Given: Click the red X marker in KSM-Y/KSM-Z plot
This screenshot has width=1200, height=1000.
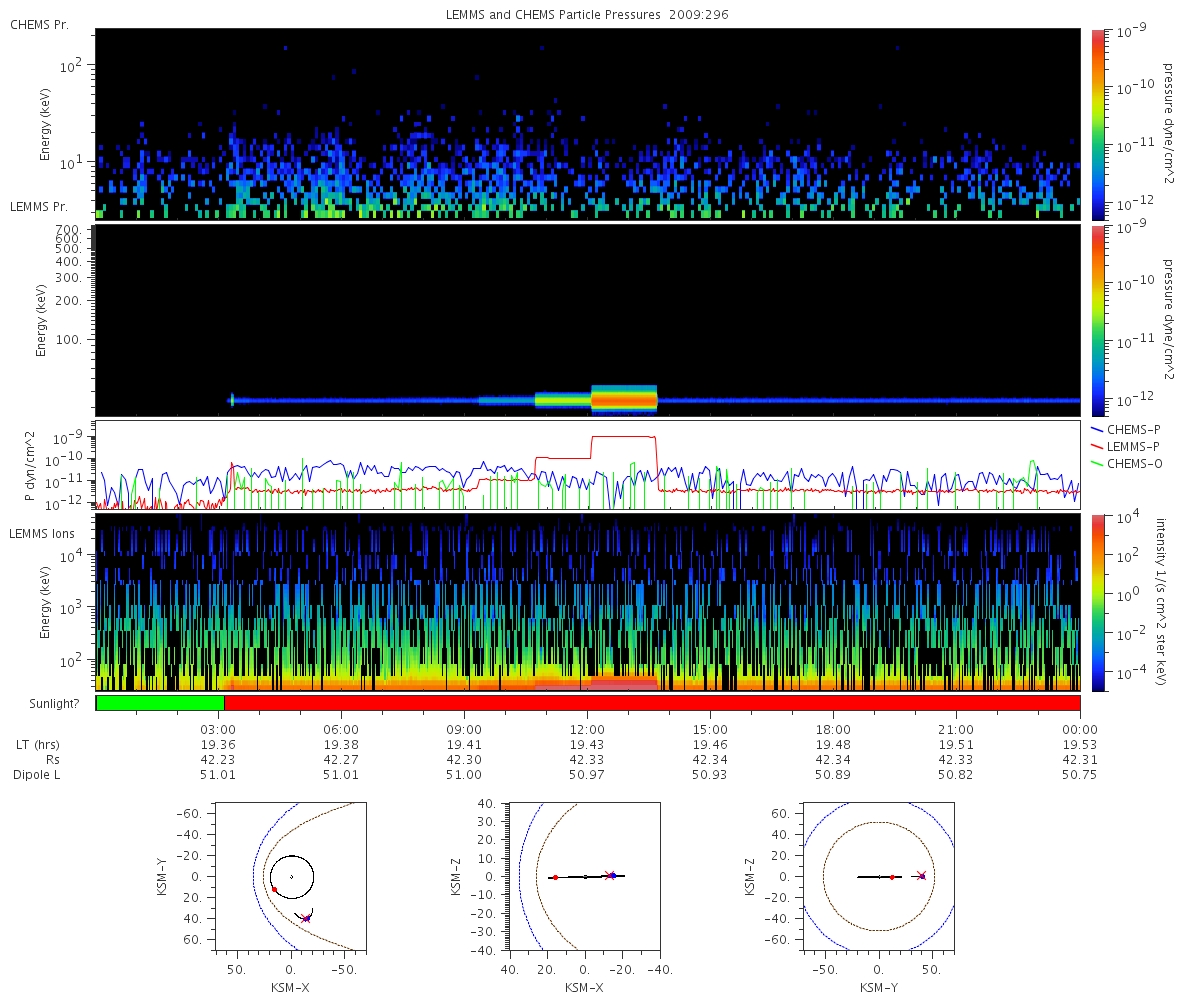Looking at the screenshot, I should 921,876.
